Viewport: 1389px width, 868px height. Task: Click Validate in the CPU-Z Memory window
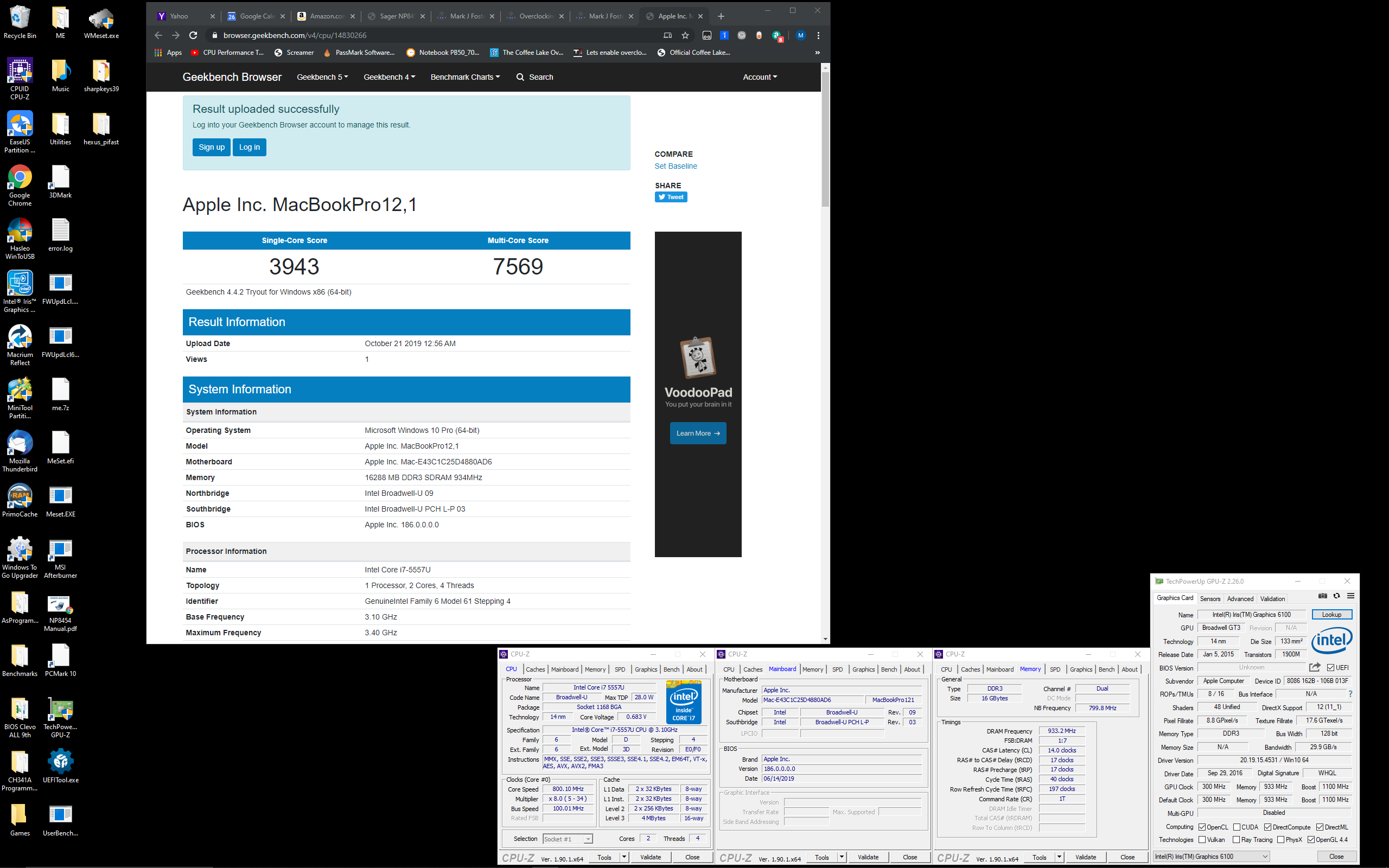1085,857
